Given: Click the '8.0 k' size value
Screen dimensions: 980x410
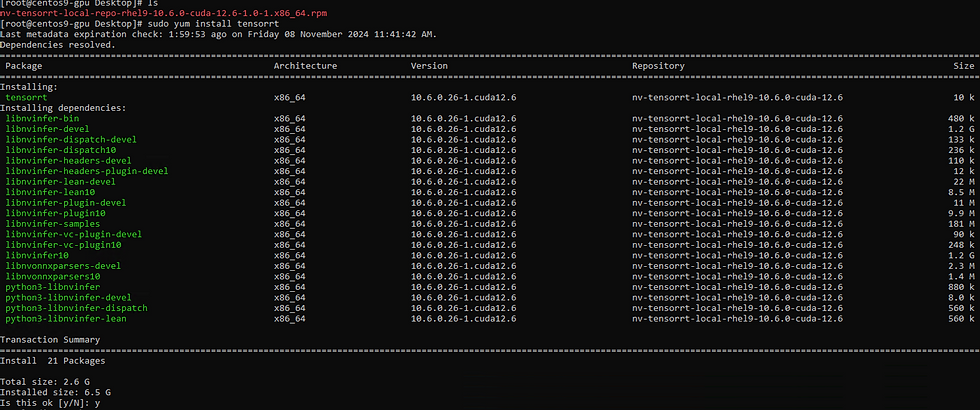Looking at the screenshot, I should click(x=961, y=298).
